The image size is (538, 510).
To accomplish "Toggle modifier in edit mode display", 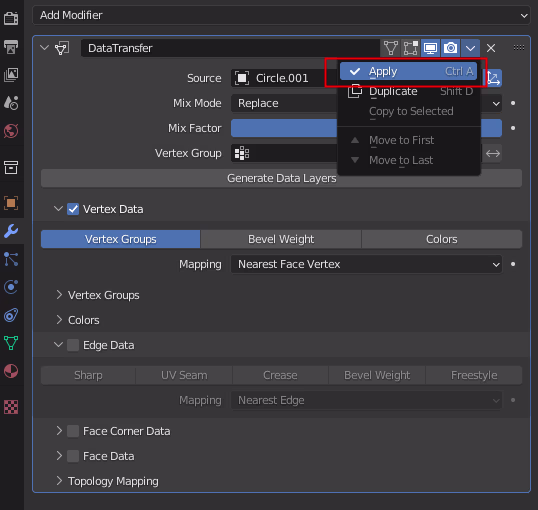I will 410,48.
